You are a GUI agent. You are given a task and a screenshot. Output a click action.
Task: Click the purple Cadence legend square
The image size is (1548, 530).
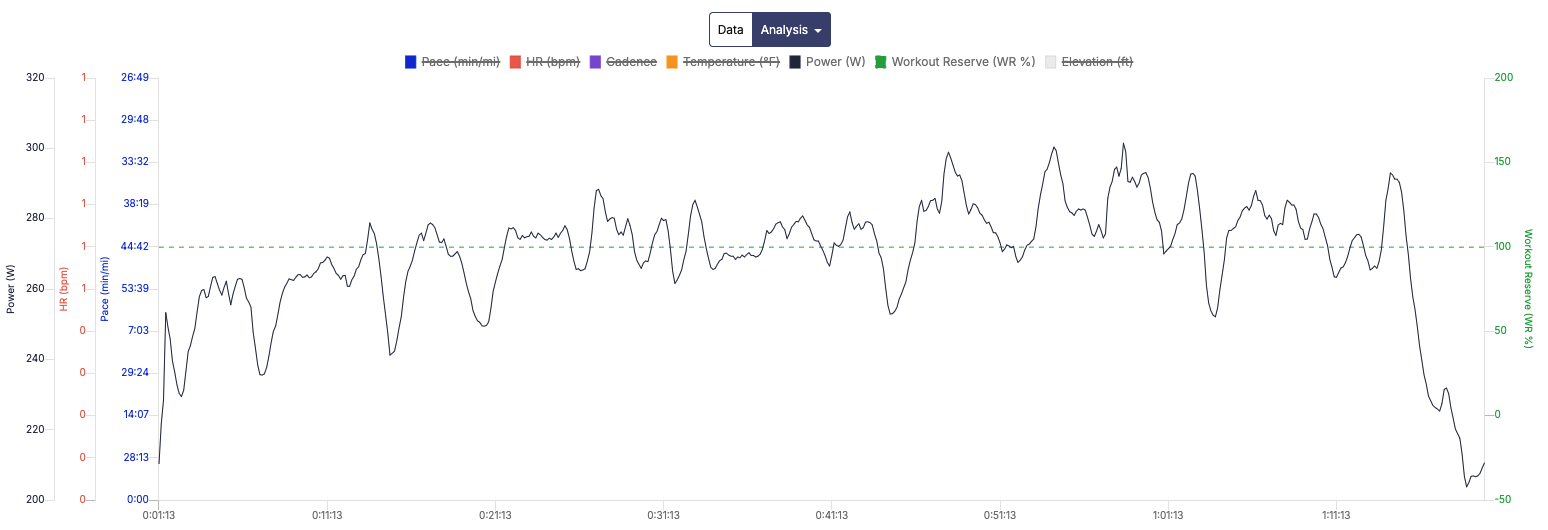tap(596, 62)
